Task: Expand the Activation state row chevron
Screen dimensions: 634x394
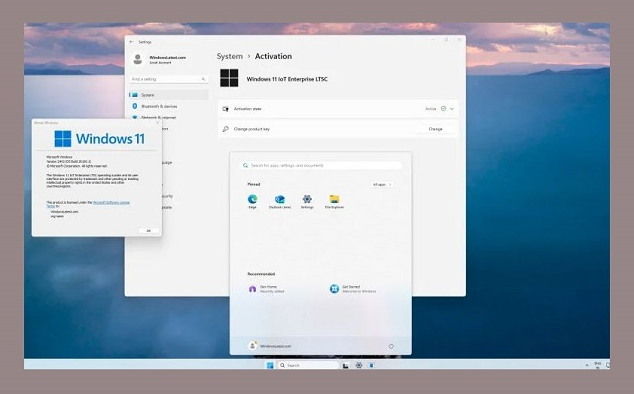Action: (x=452, y=109)
